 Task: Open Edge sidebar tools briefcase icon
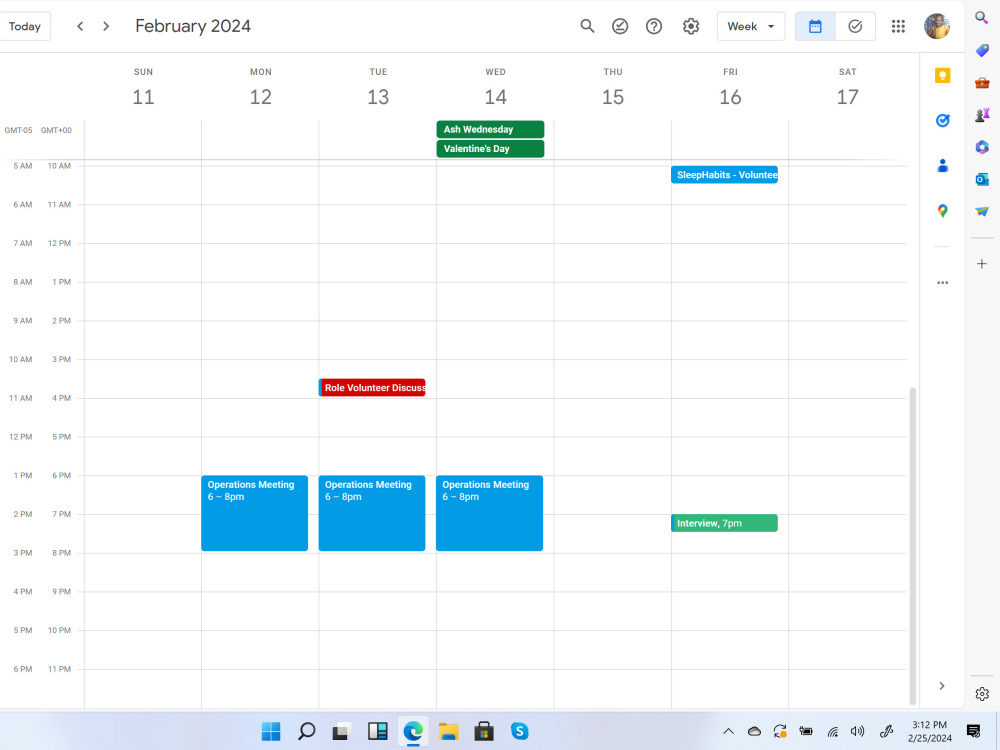point(982,83)
